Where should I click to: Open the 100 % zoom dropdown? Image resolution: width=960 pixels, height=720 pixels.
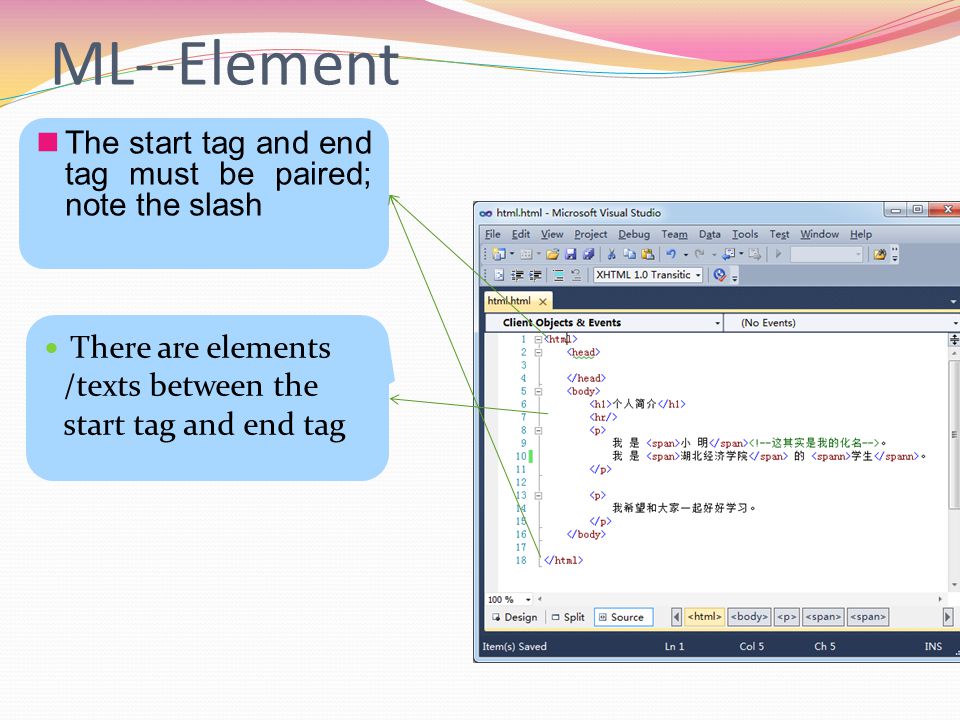pyautogui.click(x=528, y=599)
